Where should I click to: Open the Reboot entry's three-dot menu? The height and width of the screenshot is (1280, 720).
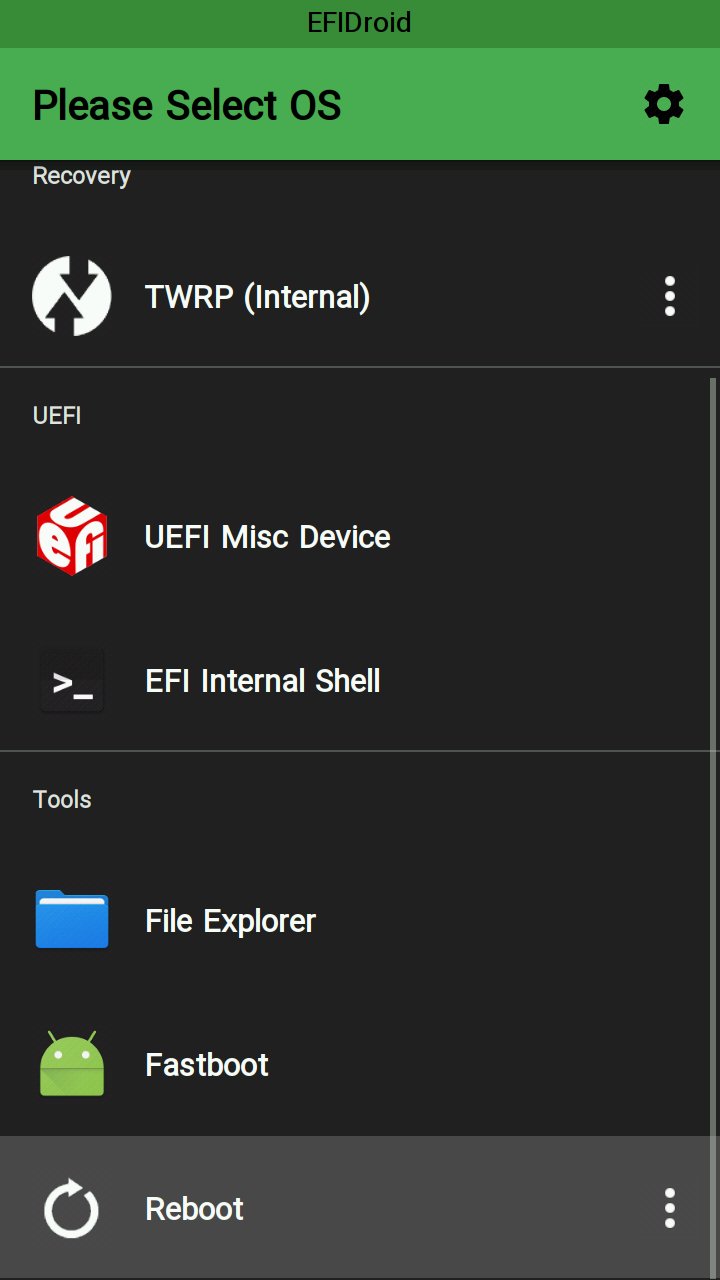(669, 1208)
